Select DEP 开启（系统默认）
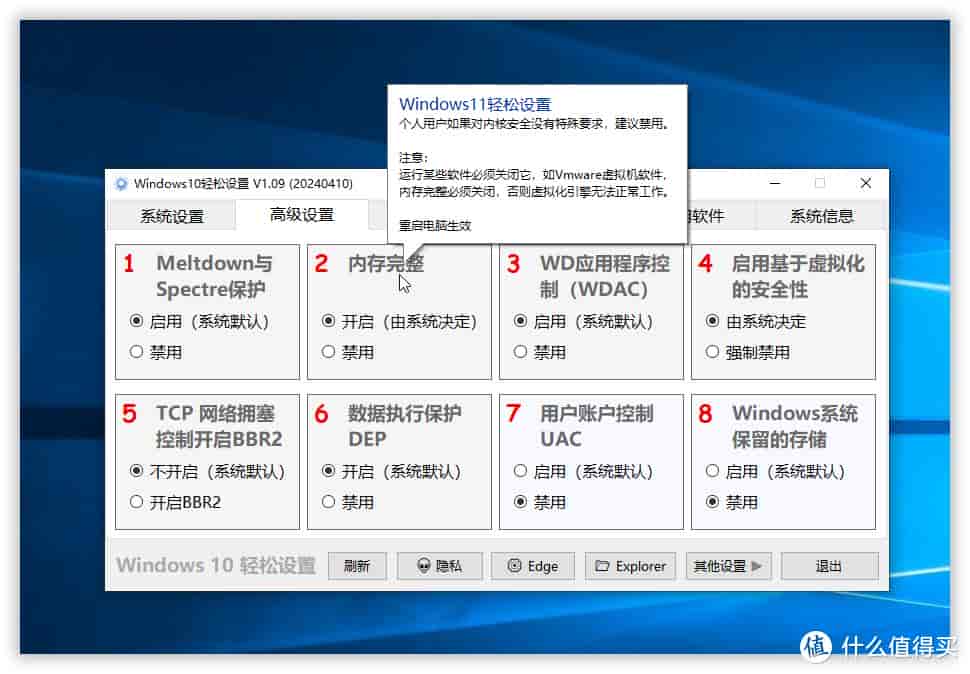This screenshot has height=674, width=970. (x=391, y=471)
